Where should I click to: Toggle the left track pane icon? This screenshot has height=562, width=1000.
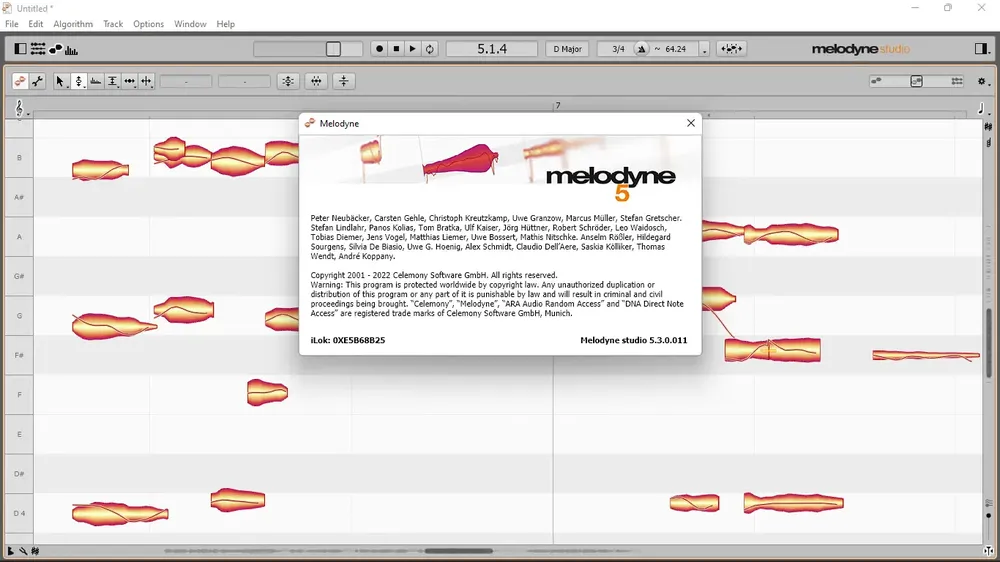(x=20, y=48)
